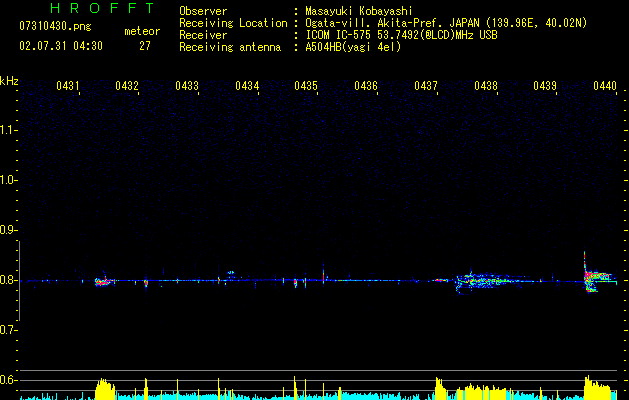Screen dimensions: 629x400
Task: Click the yellow power bars below 0440
Action: coord(600,388)
